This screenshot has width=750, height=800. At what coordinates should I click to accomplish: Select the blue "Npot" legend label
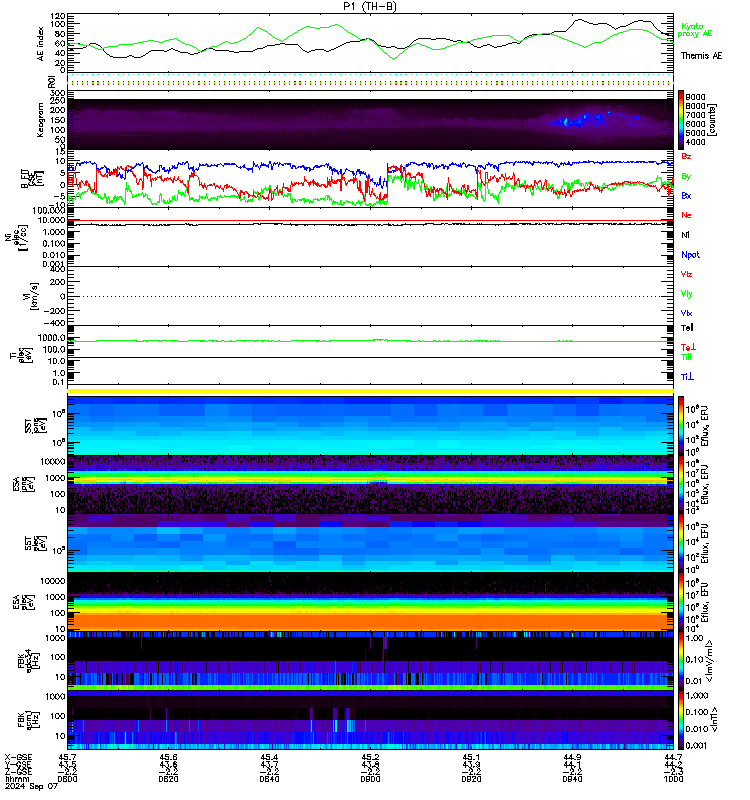pos(690,255)
